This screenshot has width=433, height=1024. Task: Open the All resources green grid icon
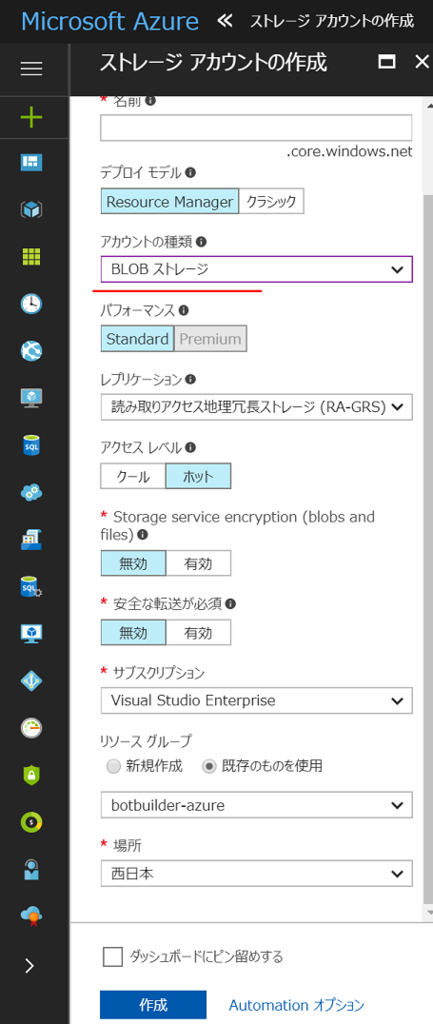click(31, 257)
